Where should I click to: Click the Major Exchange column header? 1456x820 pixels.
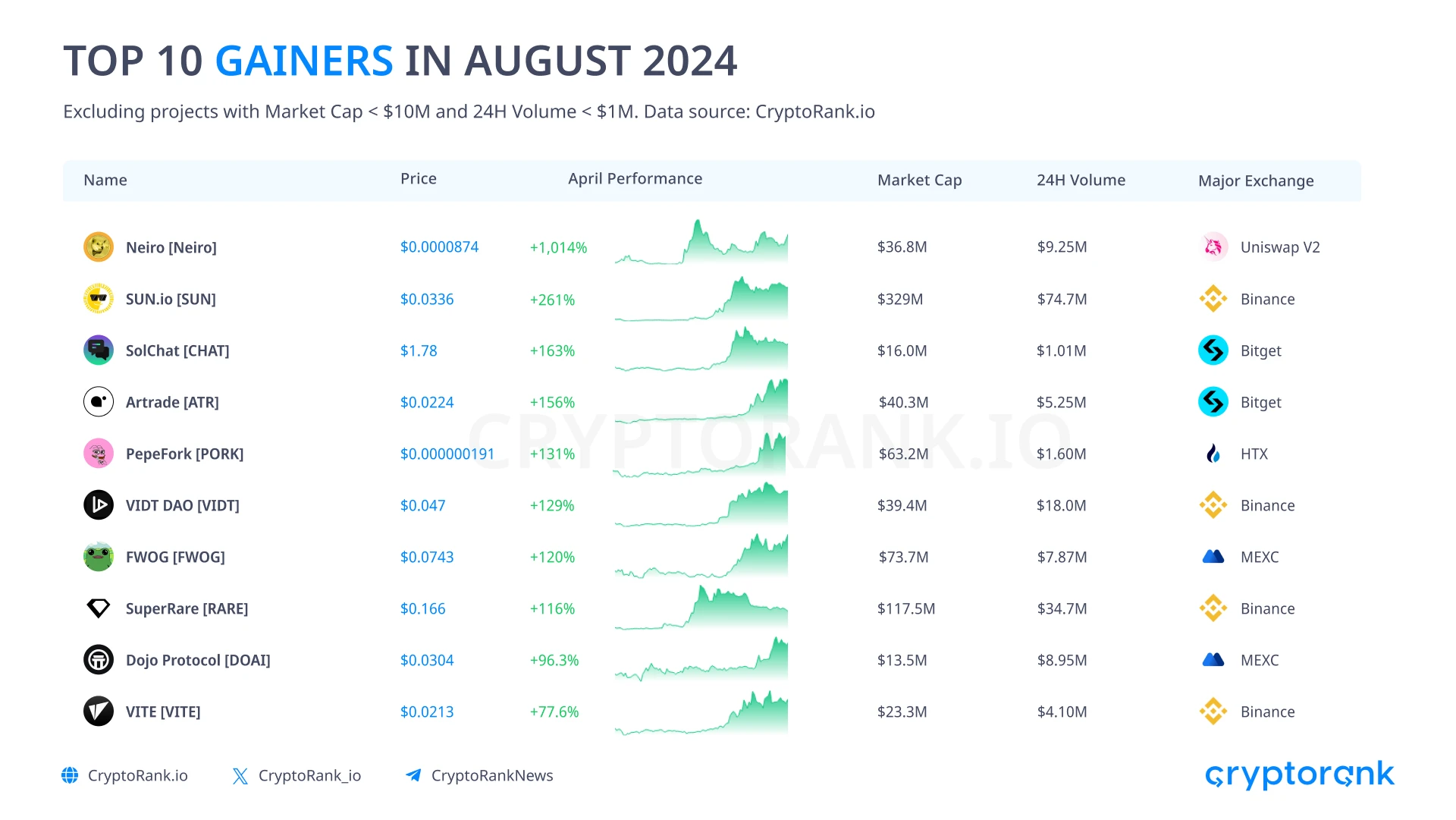[1257, 181]
